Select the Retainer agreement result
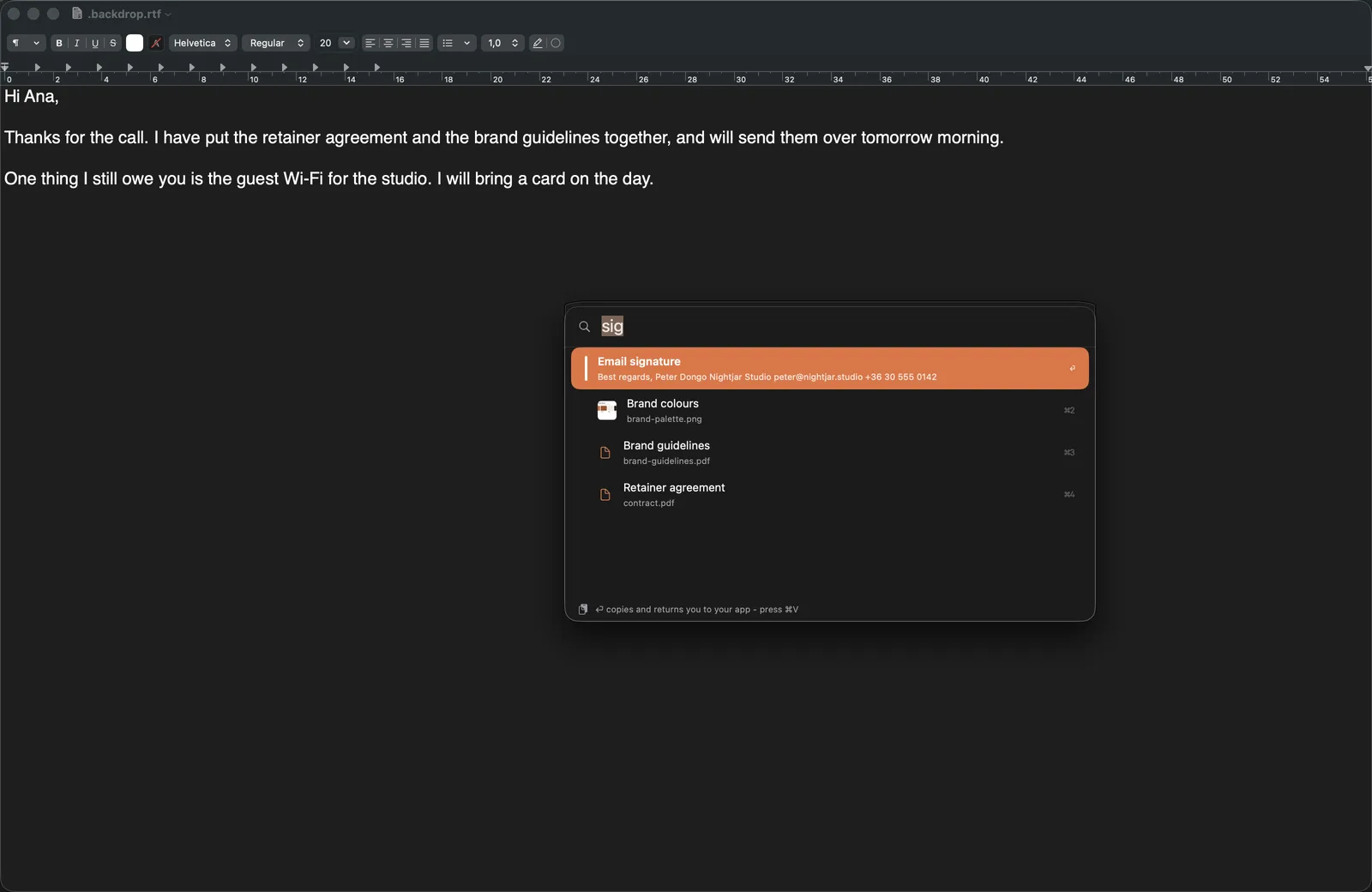Image resolution: width=1372 pixels, height=892 pixels. [830, 494]
